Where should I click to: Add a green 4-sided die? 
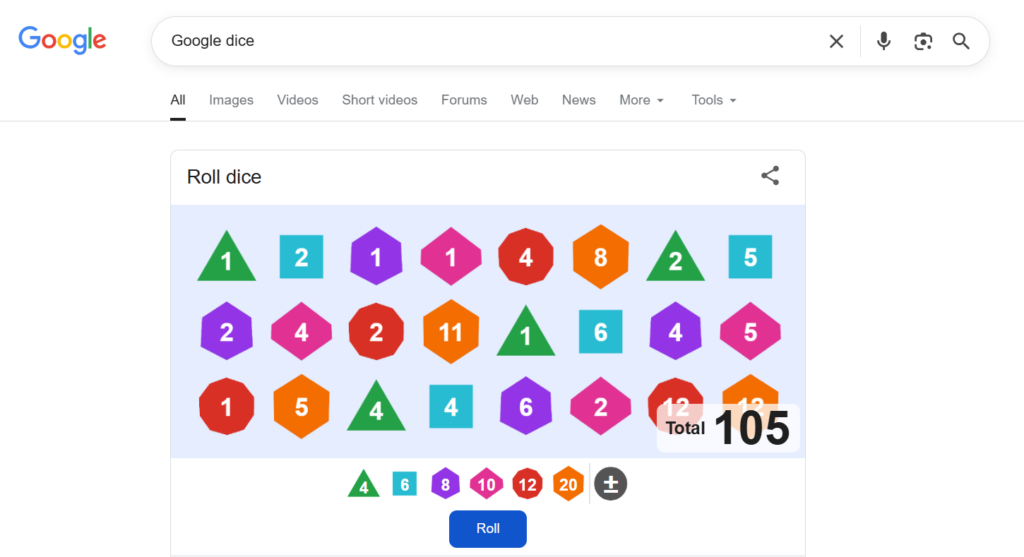[363, 485]
